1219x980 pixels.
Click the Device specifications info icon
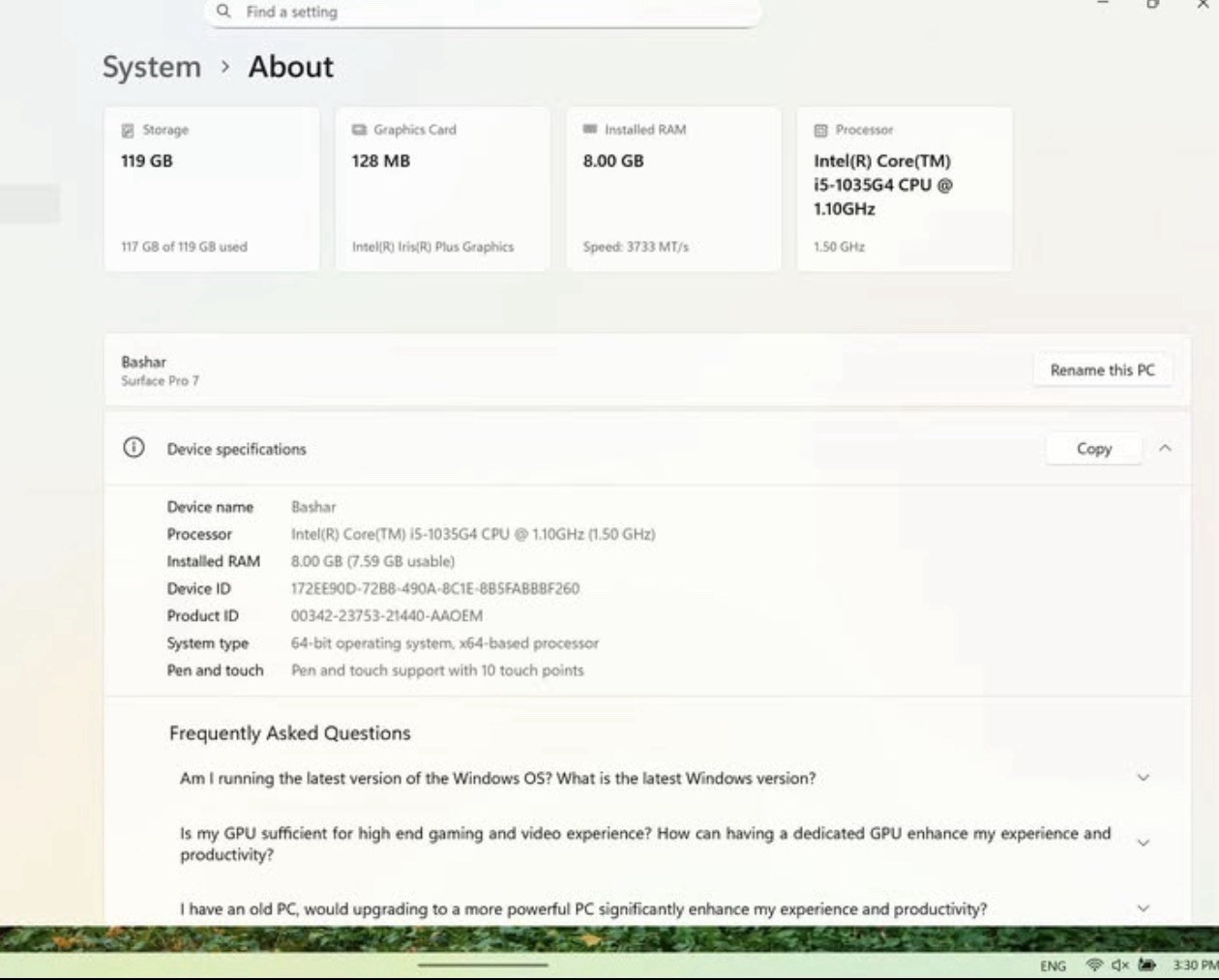tap(134, 448)
